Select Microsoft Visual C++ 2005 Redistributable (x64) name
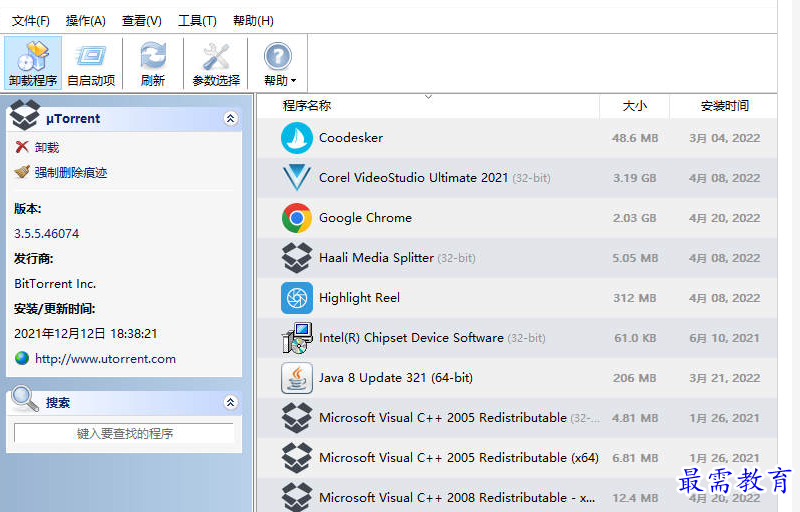The image size is (800, 512). click(459, 457)
